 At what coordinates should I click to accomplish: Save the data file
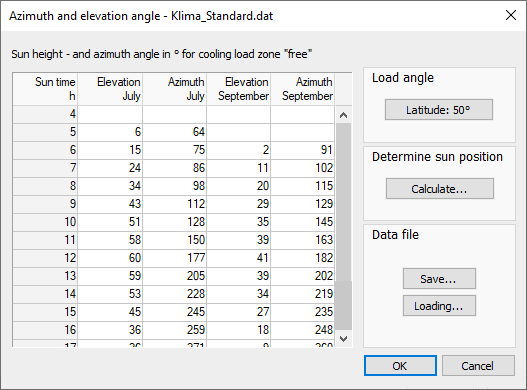pos(439,279)
